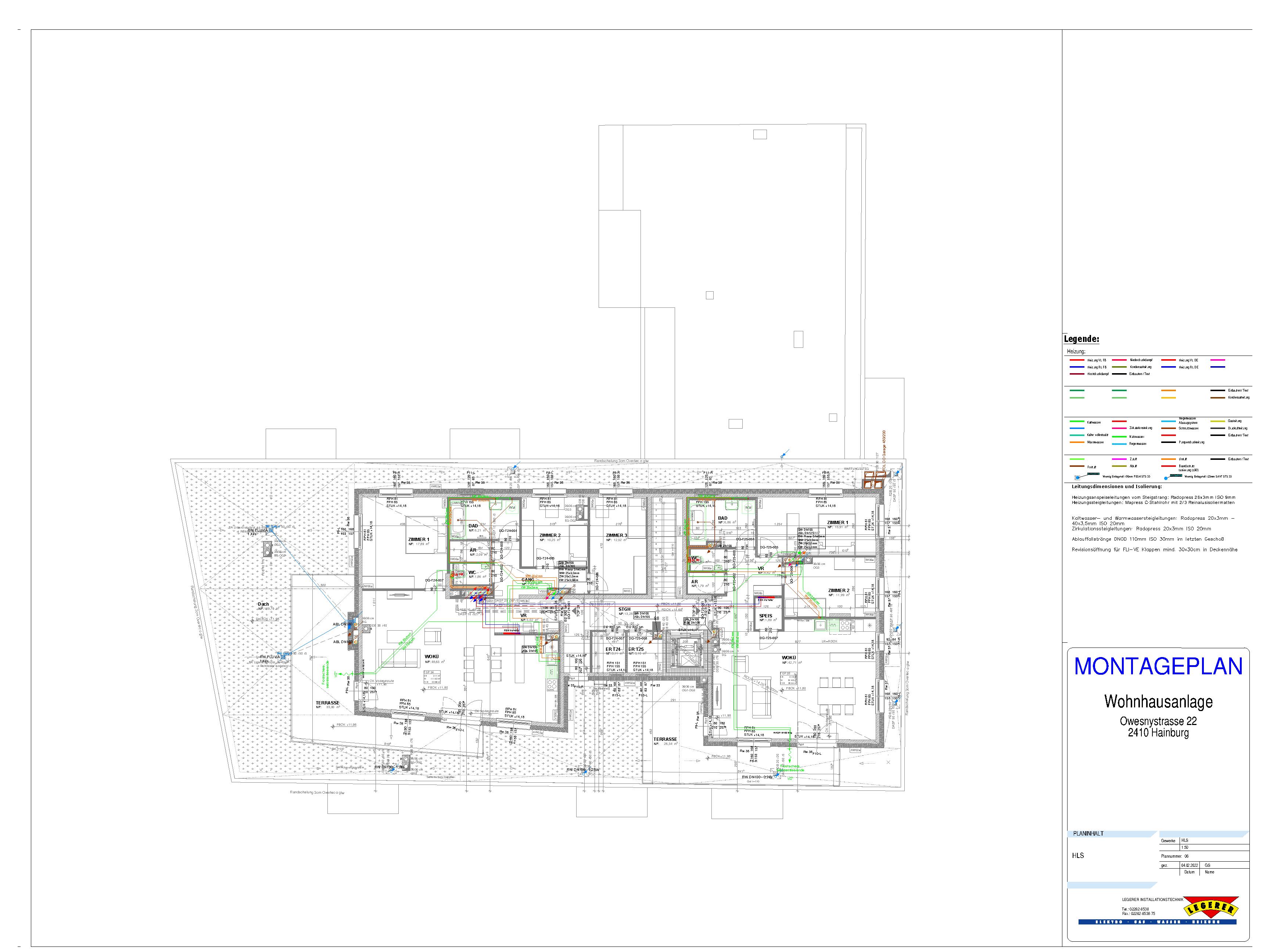Click the Owesnystrasse 22 address text

click(1158, 721)
